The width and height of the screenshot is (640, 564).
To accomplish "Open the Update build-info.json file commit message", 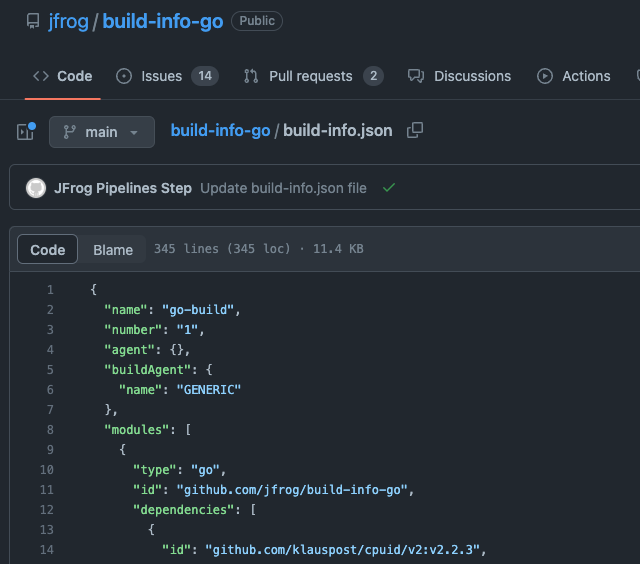I will click(x=283, y=188).
